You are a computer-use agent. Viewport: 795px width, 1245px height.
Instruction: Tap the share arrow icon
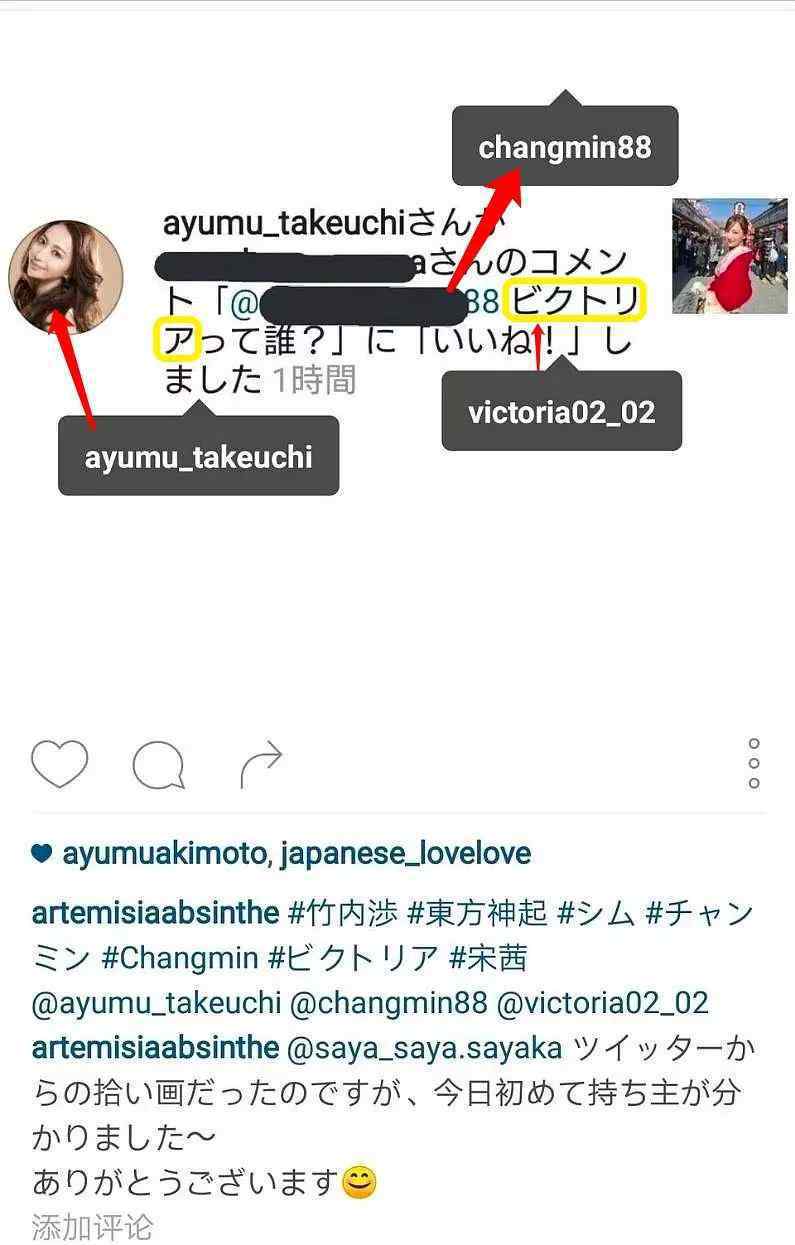tap(262, 766)
